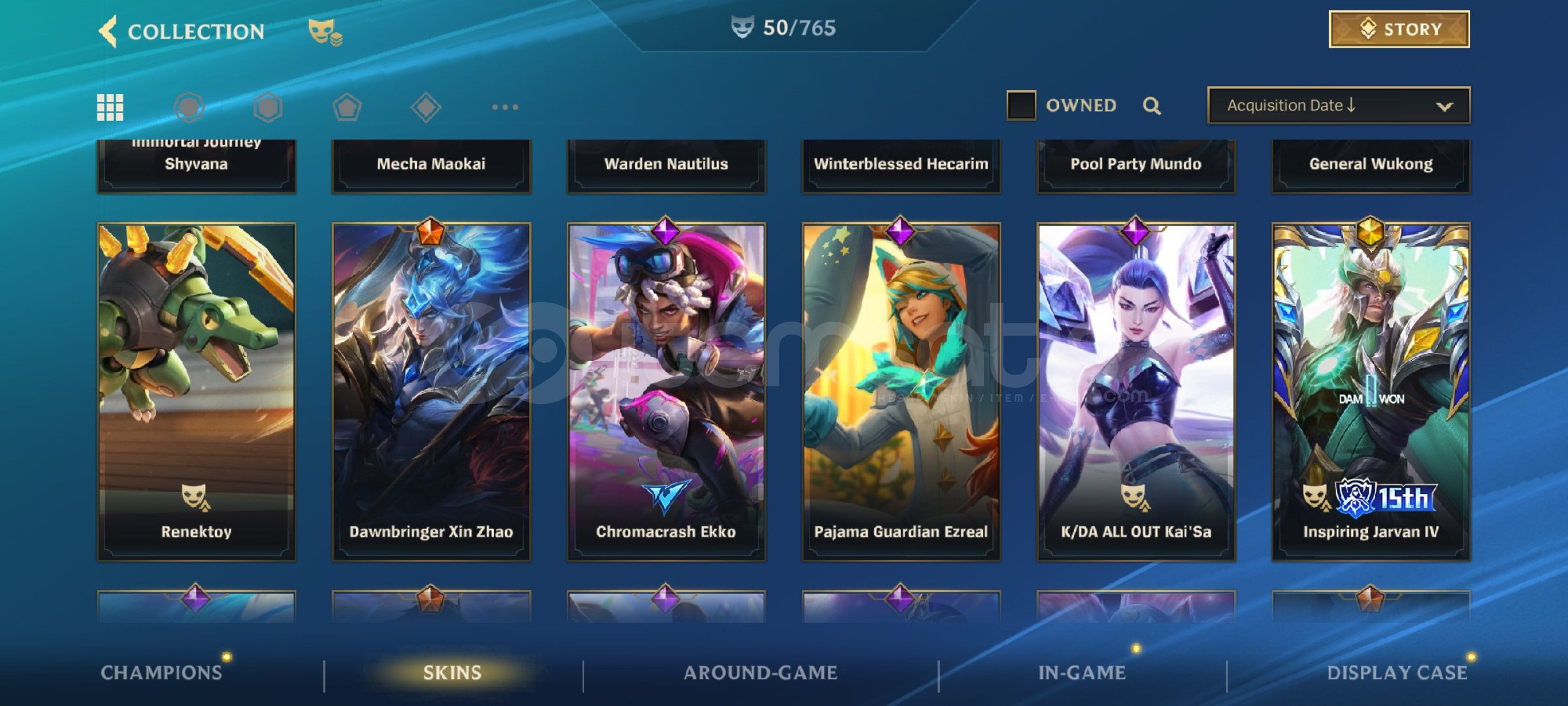This screenshot has width=1568, height=706.
Task: Filter by diamond rarity icon
Action: pos(426,107)
